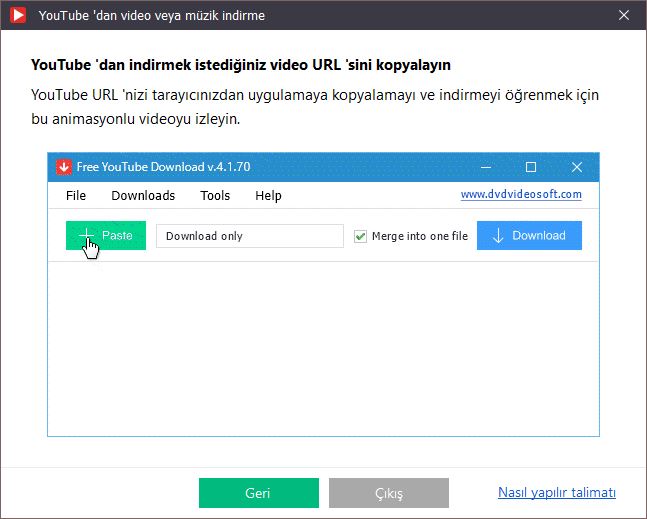Click the green Paste button in the animation
Screen dimensions: 647x519
106,236
